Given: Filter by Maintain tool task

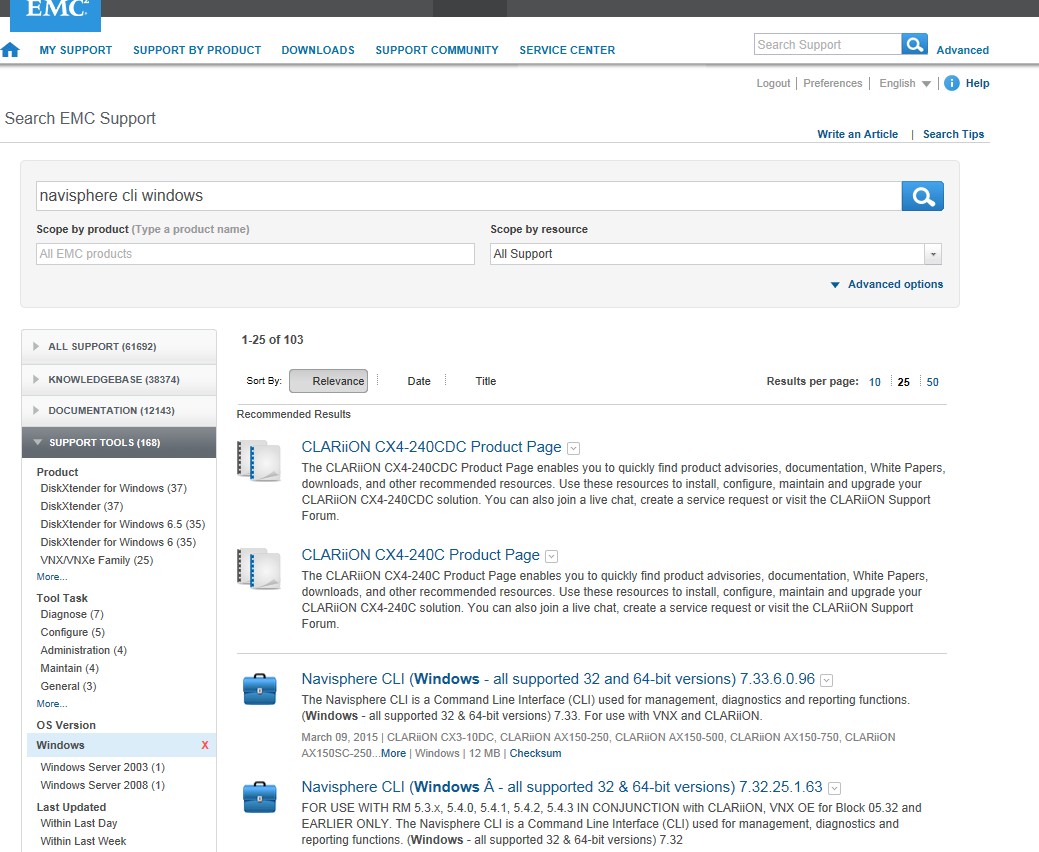Looking at the screenshot, I should click(x=70, y=668).
